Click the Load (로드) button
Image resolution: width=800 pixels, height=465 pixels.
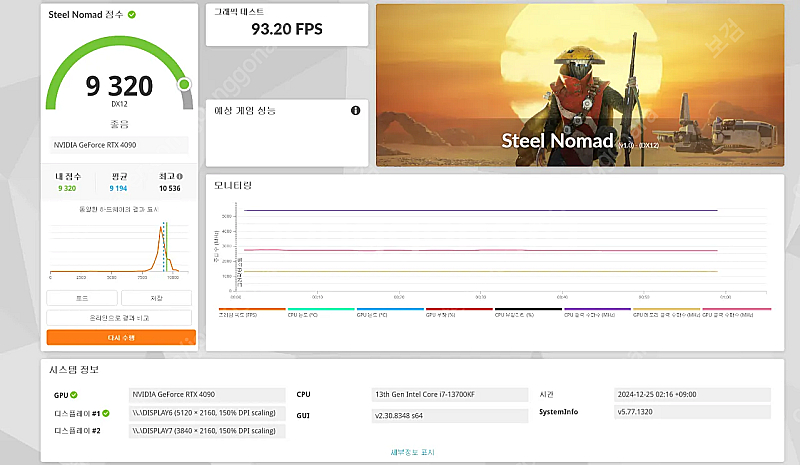pos(82,298)
